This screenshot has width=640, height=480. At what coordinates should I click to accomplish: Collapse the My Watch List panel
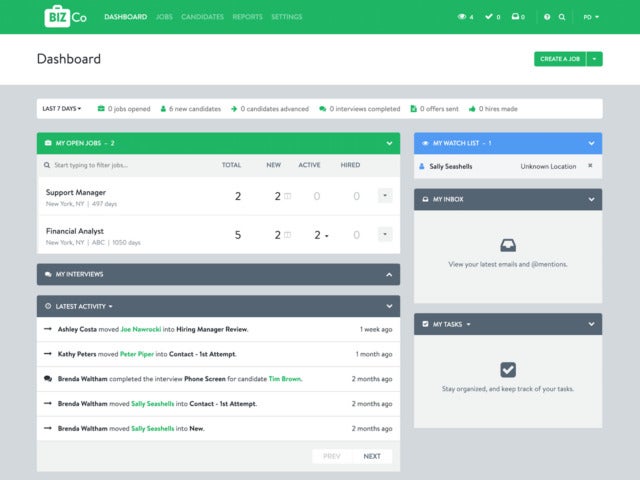point(592,143)
